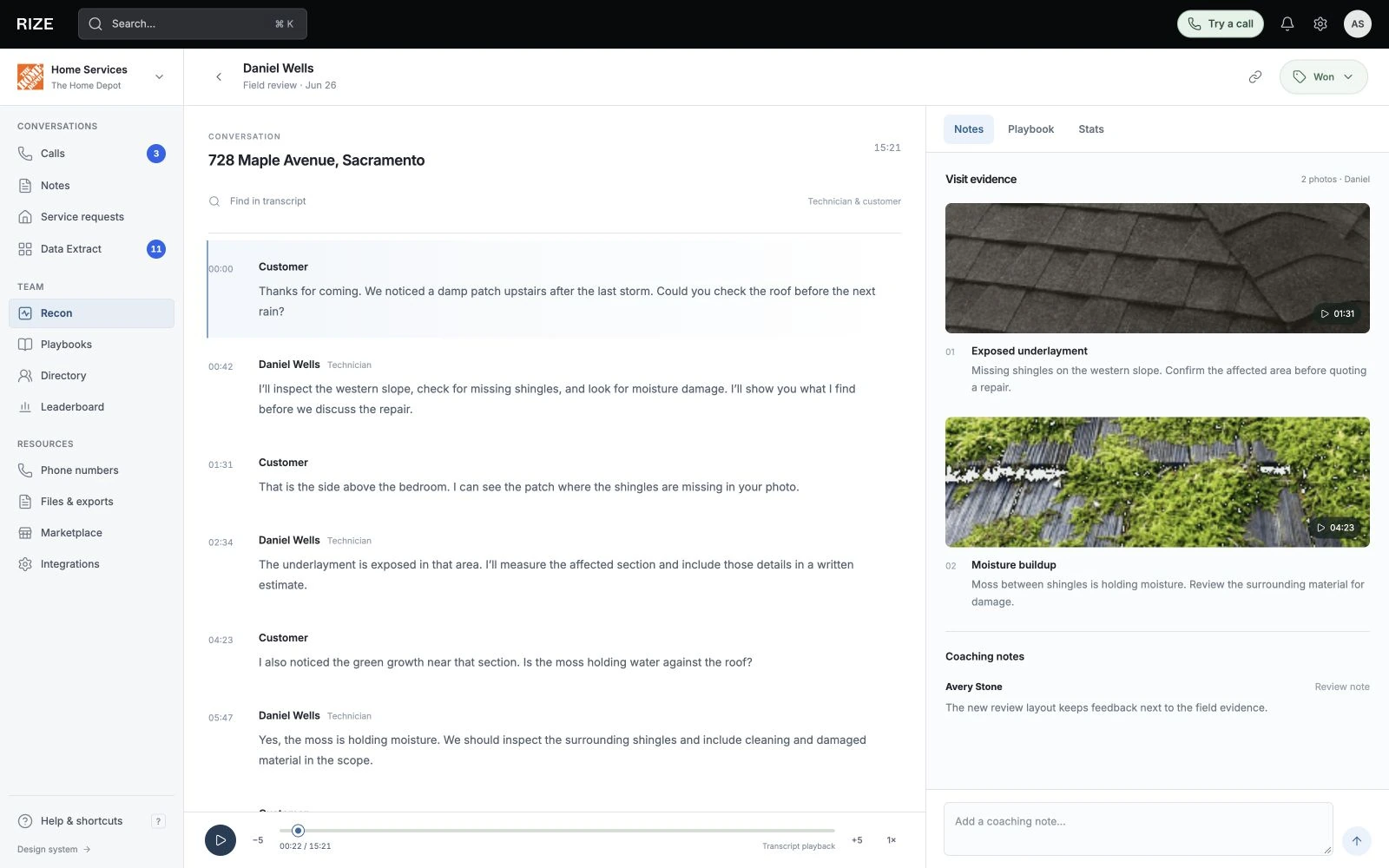Viewport: 1389px width, 868px height.
Task: Click the playback progress slider knob
Action: [x=298, y=831]
